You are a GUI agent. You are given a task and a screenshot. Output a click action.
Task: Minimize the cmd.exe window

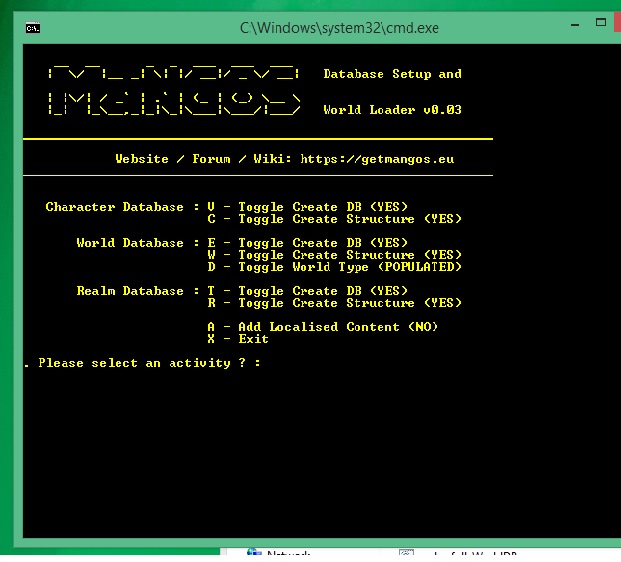tap(575, 25)
